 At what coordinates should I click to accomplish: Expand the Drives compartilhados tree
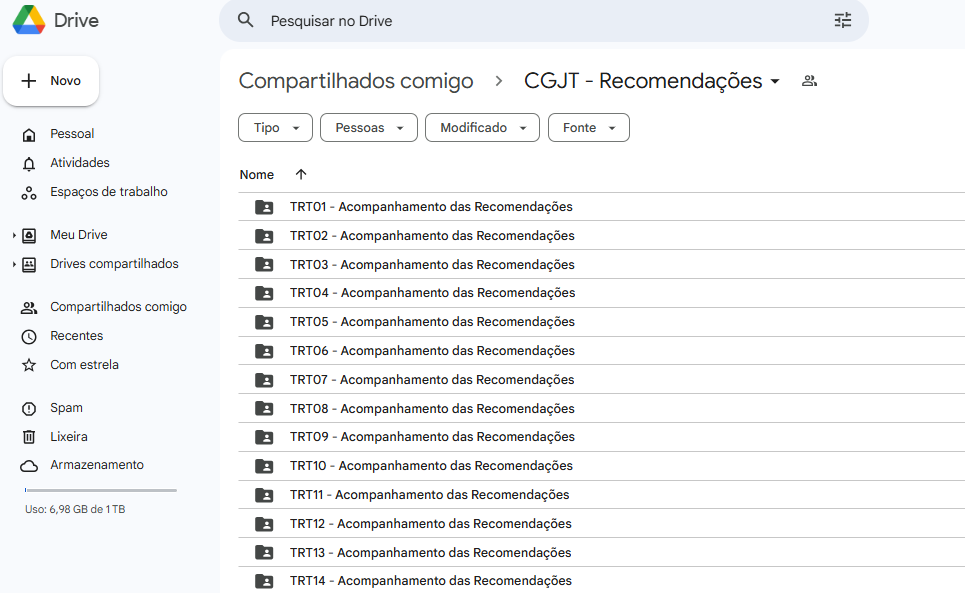click(x=14, y=265)
